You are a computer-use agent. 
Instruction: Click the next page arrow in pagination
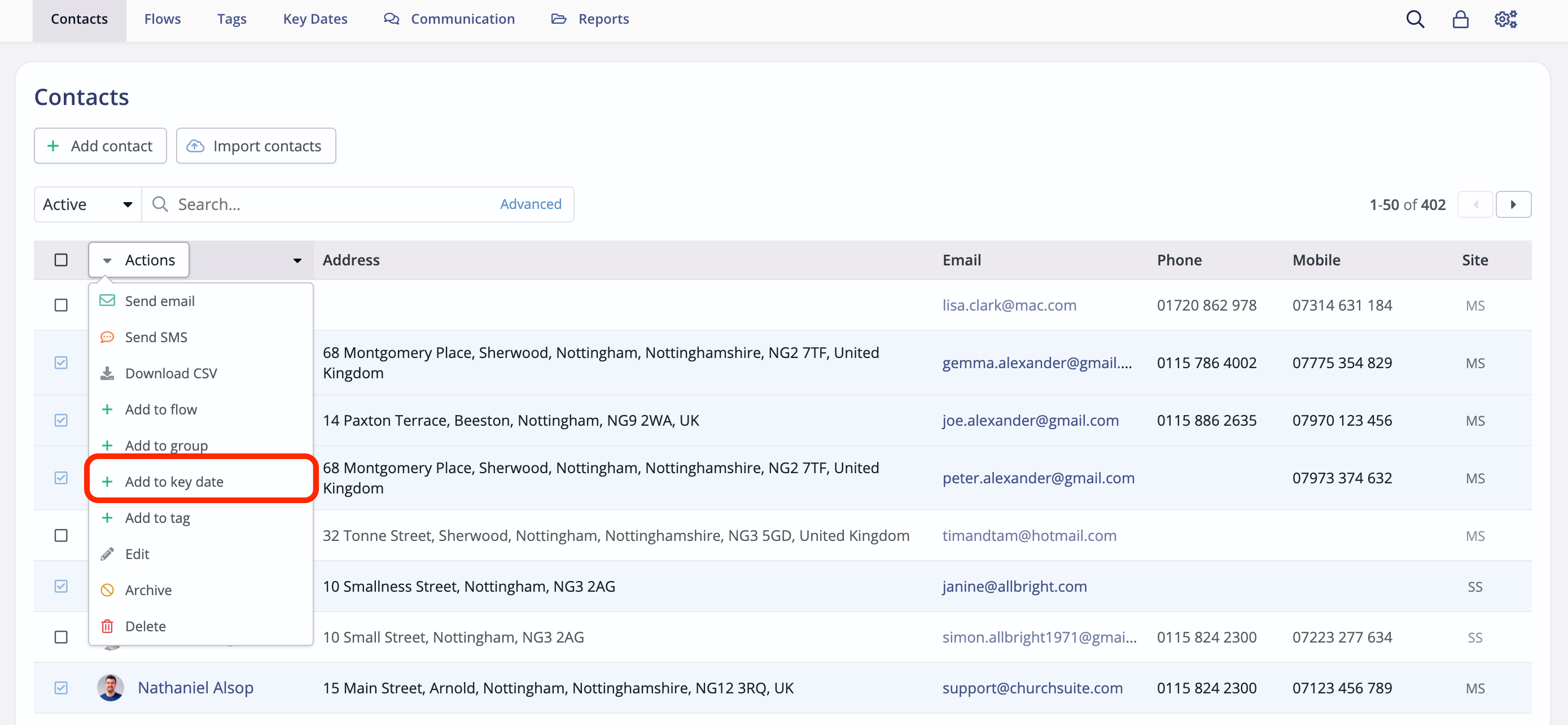coord(1514,204)
